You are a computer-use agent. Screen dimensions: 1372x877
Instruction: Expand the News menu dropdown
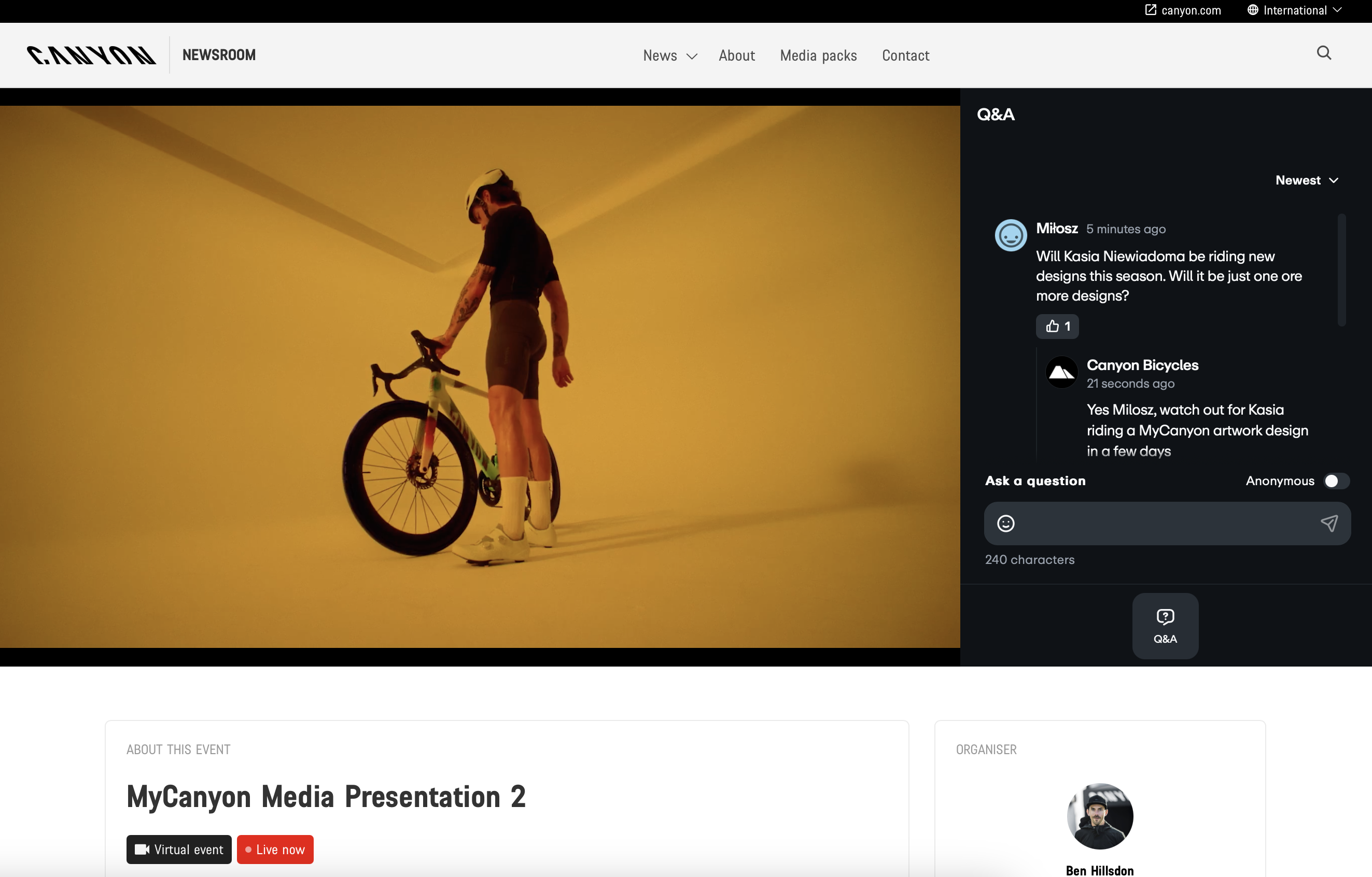coord(670,56)
